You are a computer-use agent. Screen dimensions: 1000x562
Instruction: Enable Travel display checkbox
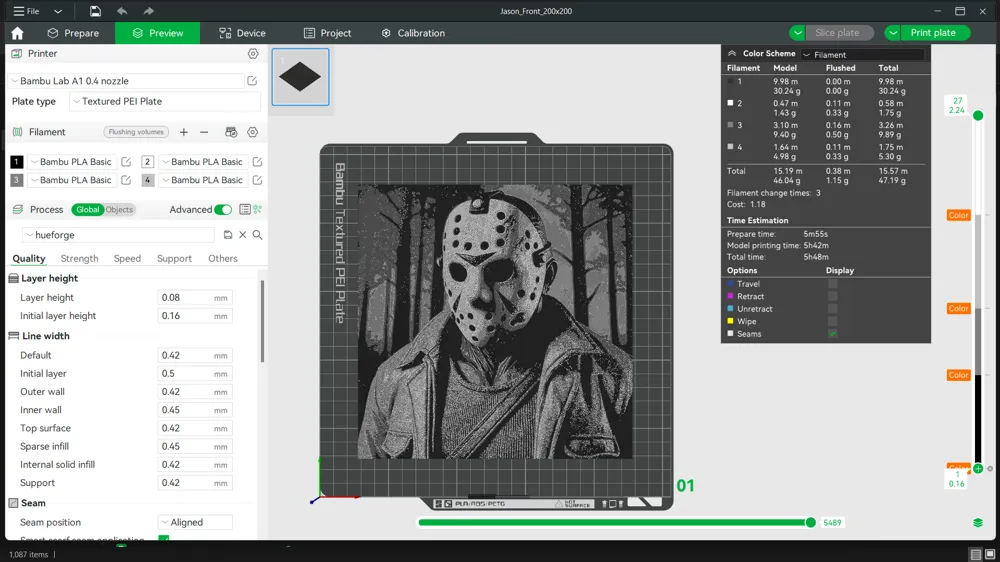[x=832, y=284]
